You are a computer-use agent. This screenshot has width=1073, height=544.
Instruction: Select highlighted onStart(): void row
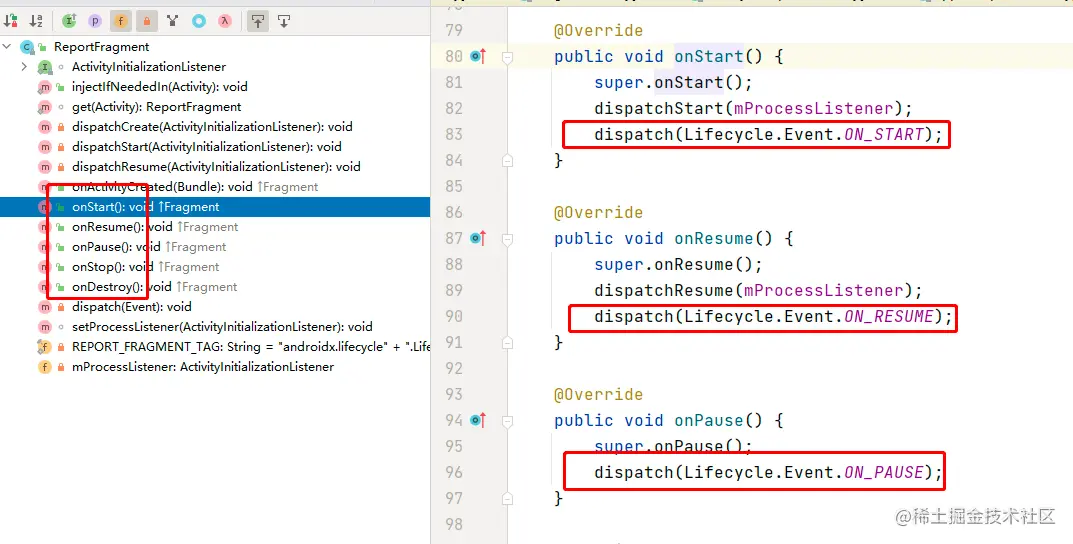215,207
